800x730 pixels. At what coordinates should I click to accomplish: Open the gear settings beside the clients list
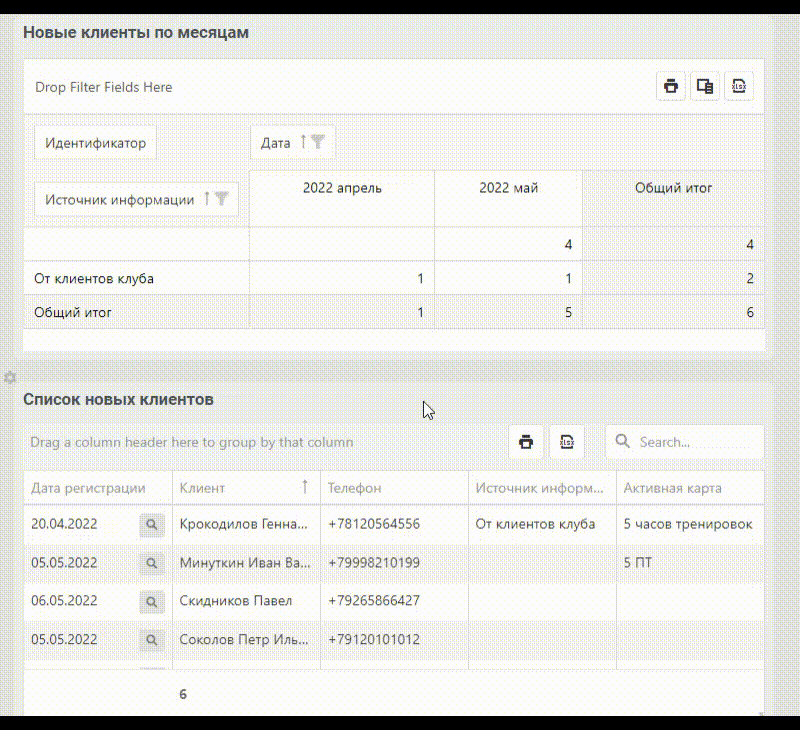click(10, 377)
